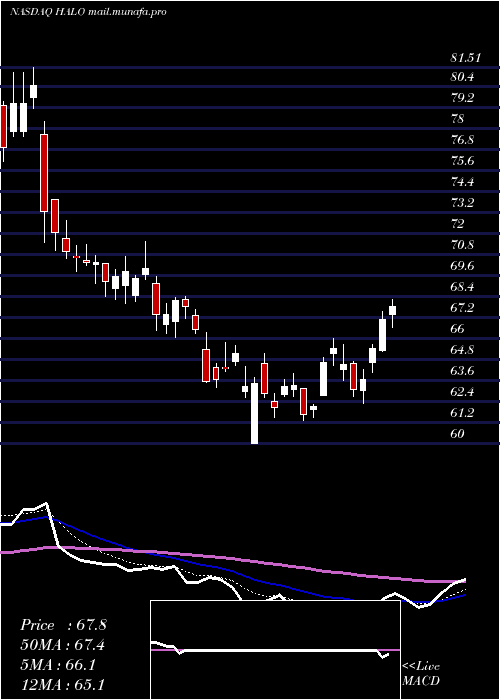Click the NASDAQ HALO chart title
This screenshot has height=700, width=500.
88,12
